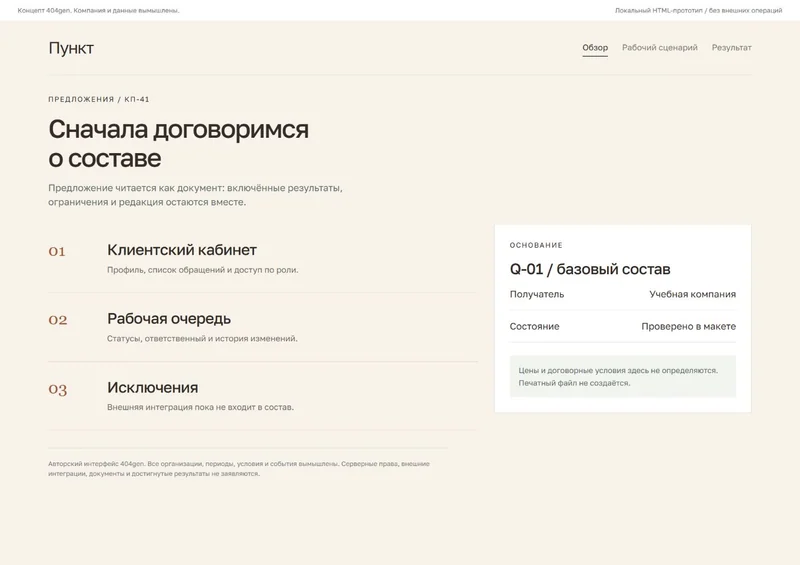Click the Получатель label
This screenshot has height=565, width=800.
537,294
